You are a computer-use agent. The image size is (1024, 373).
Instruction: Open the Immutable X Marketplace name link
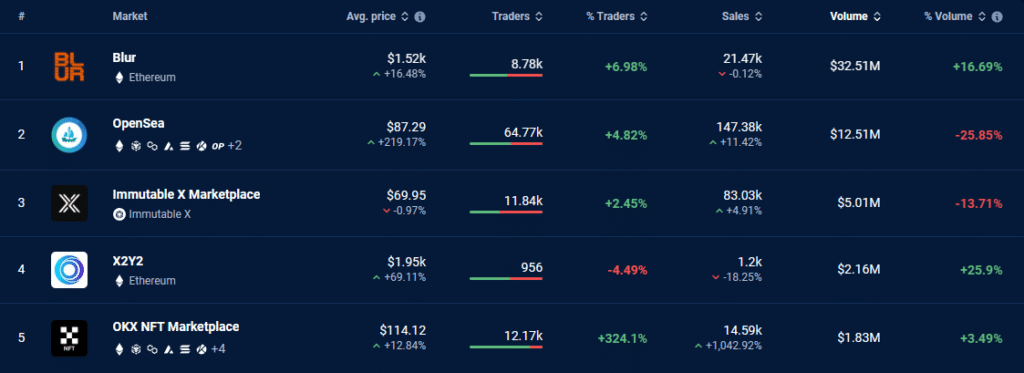(x=186, y=195)
